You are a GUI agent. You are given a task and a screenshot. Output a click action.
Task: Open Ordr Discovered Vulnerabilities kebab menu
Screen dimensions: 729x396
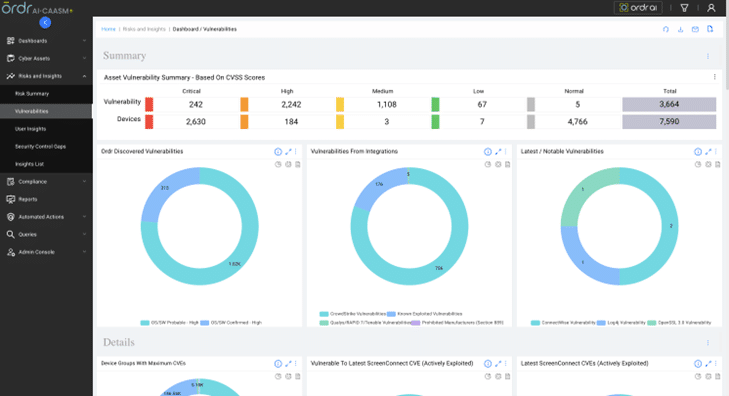[x=296, y=152]
